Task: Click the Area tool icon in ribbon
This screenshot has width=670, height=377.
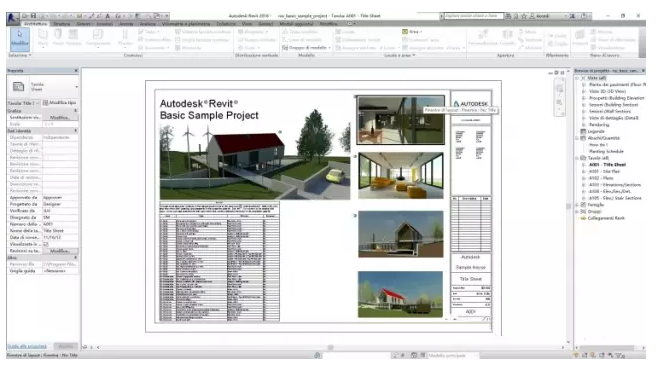Action: [405, 32]
